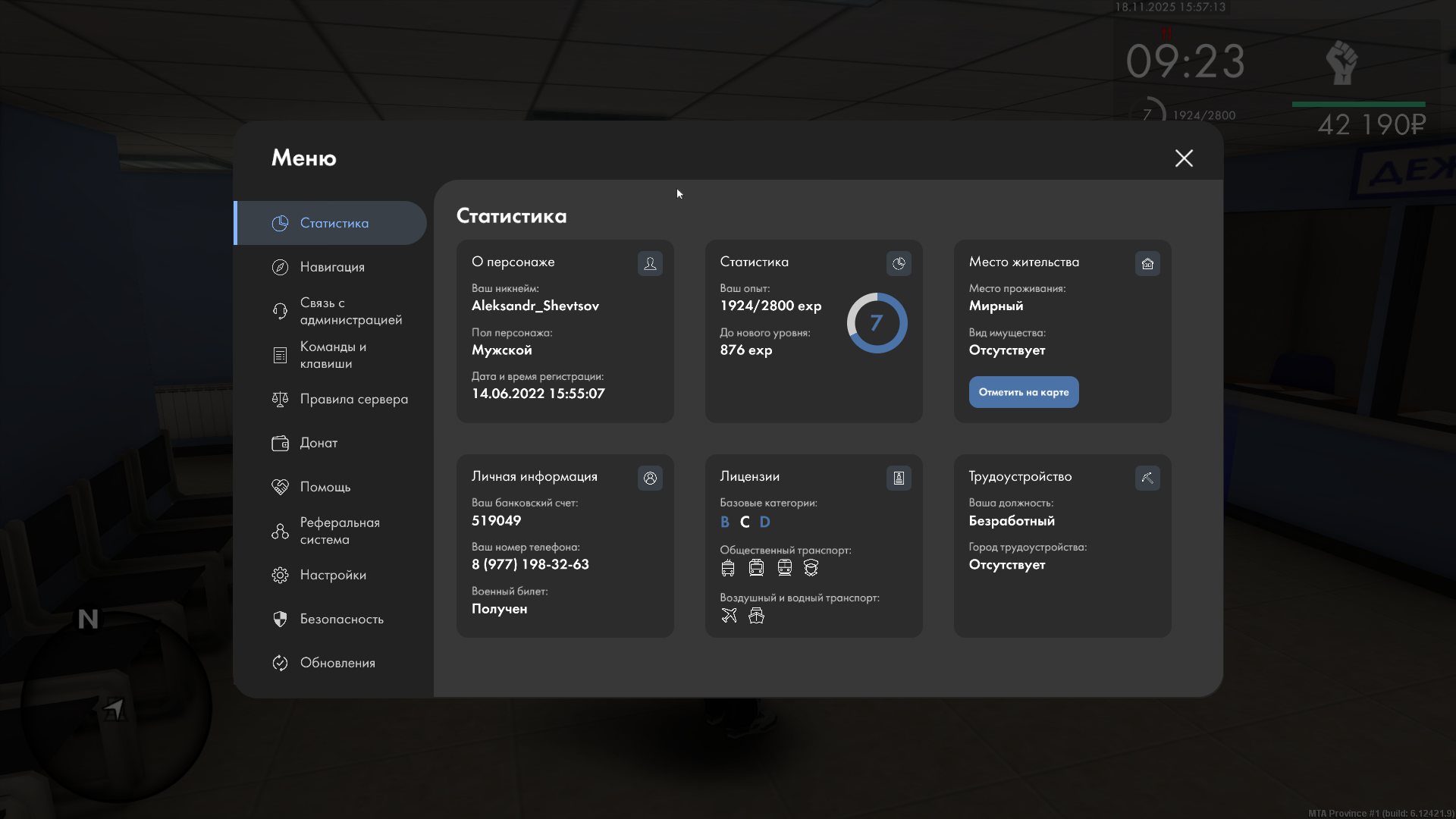Click the level 7 circular progress ring
The image size is (1456, 819).
(877, 323)
